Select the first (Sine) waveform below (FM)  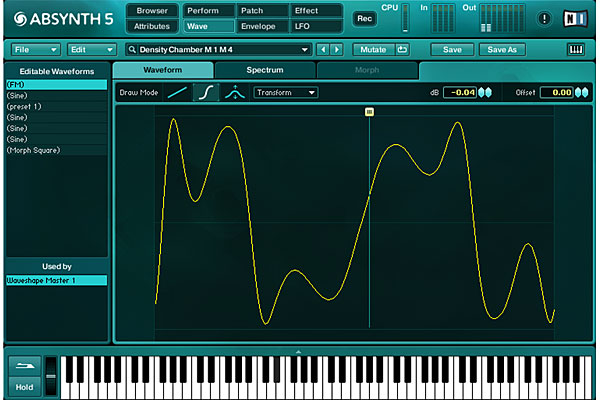pos(57,96)
